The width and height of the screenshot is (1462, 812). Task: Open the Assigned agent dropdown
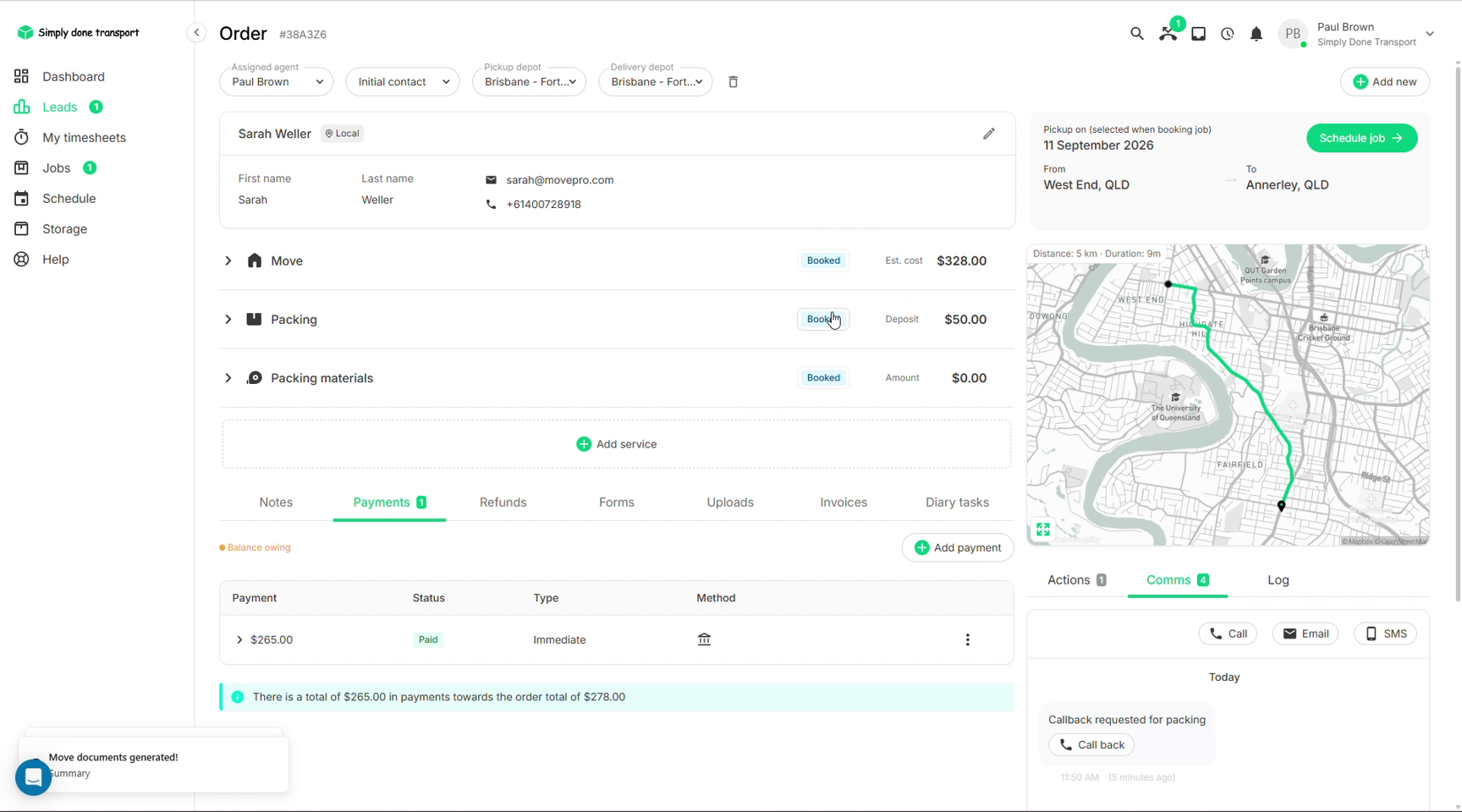click(276, 82)
